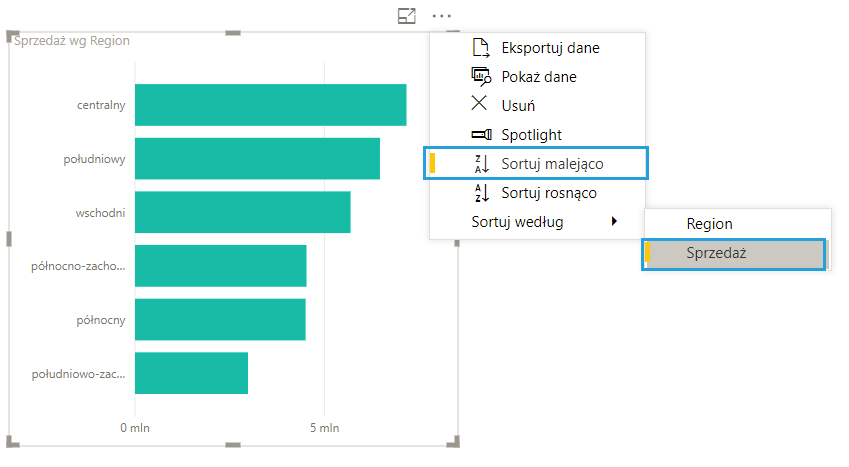
Task: Select Region in sort-by submenu
Action: 709,224
